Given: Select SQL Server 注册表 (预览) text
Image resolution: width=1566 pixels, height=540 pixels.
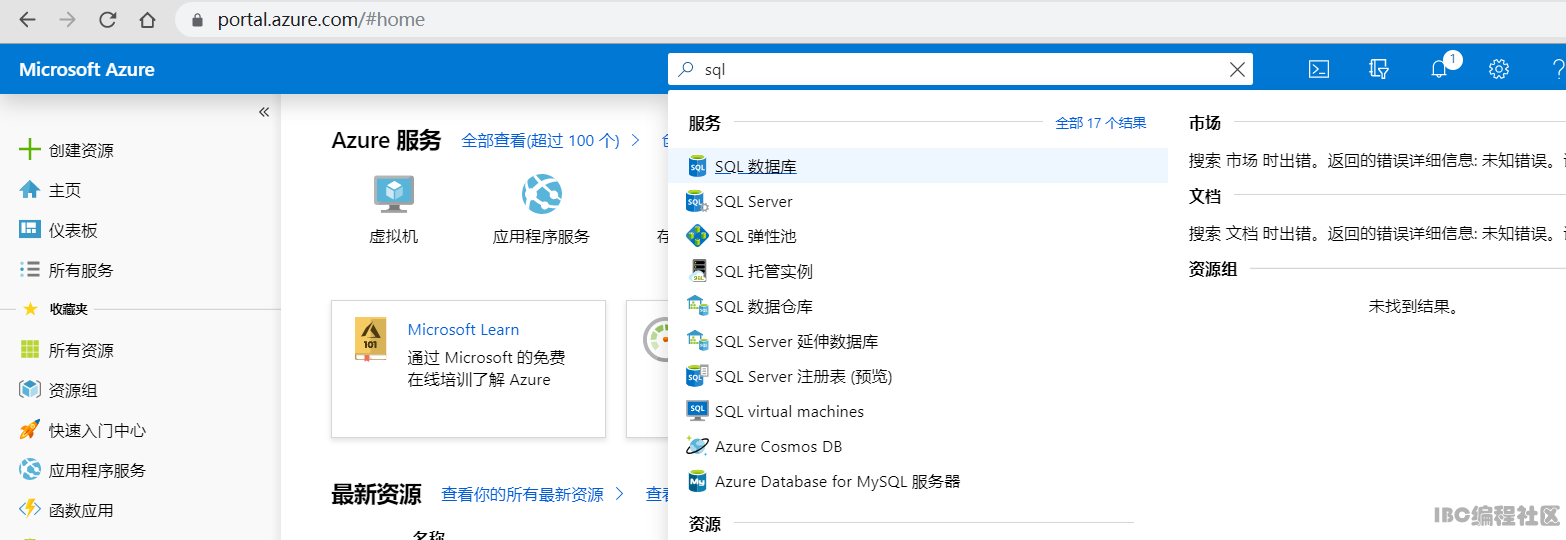Looking at the screenshot, I should [804, 377].
